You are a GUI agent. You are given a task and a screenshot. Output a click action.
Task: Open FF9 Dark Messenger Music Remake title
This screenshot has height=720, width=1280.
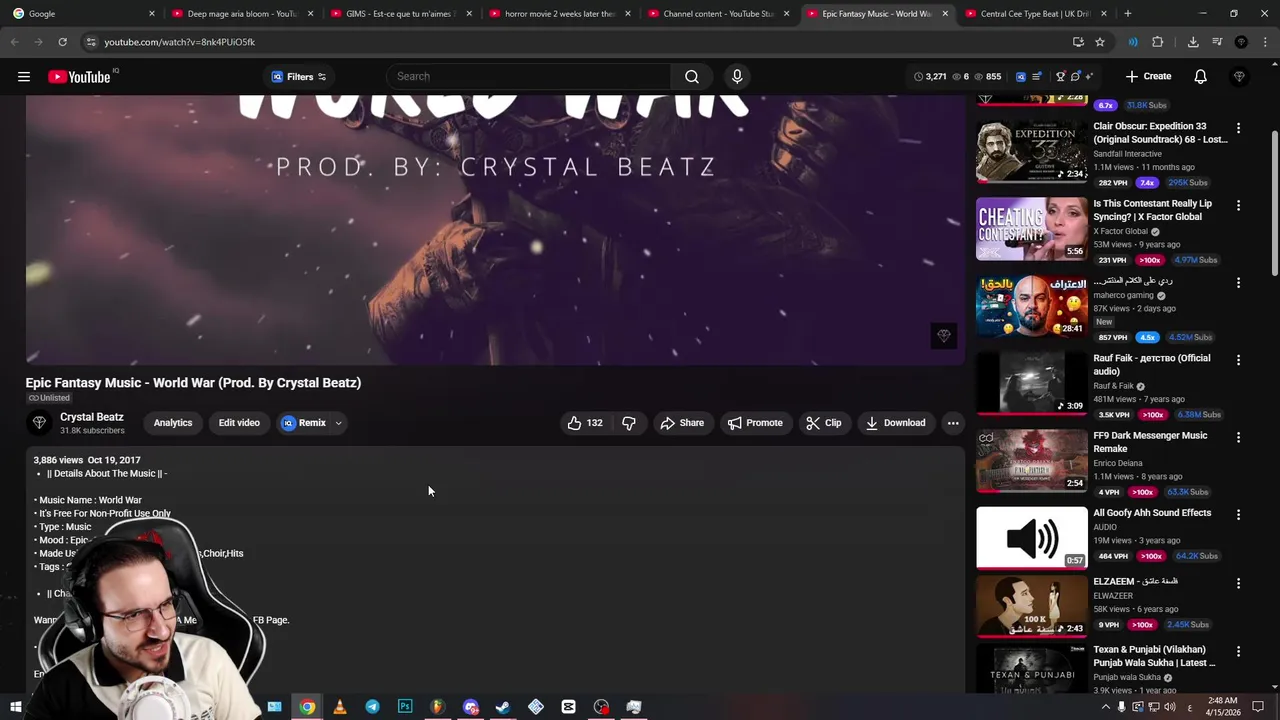[x=1150, y=442]
